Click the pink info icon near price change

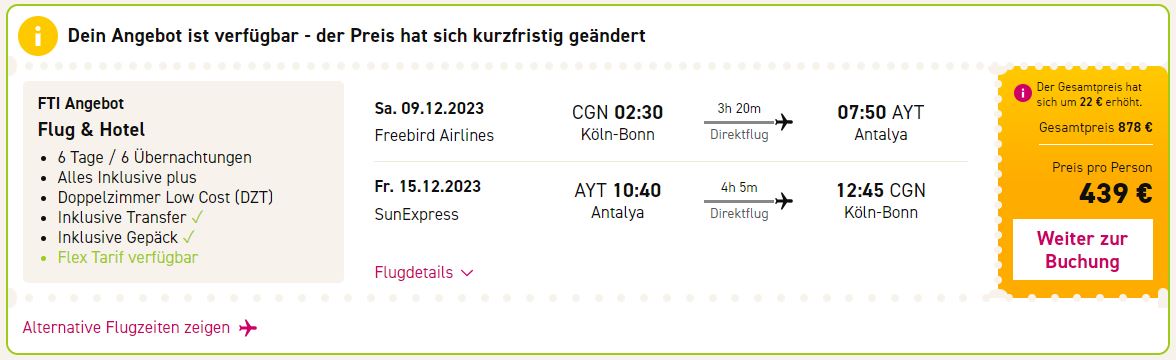point(1022,93)
